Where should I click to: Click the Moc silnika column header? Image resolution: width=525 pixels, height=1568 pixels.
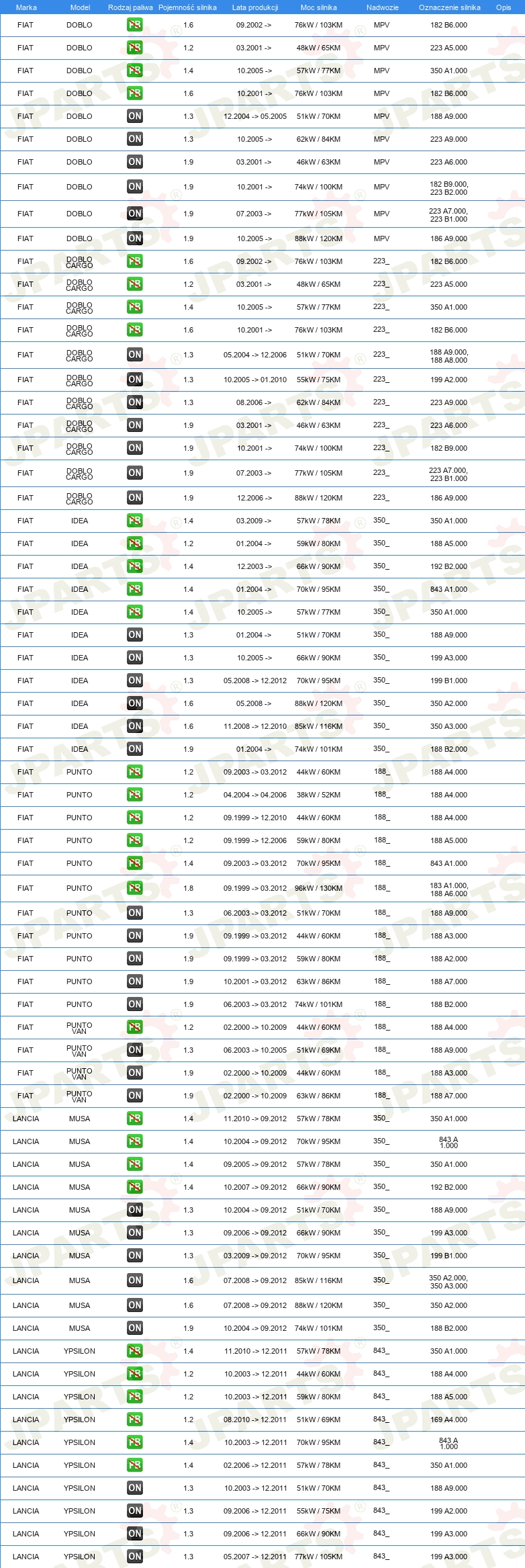coord(319,7)
